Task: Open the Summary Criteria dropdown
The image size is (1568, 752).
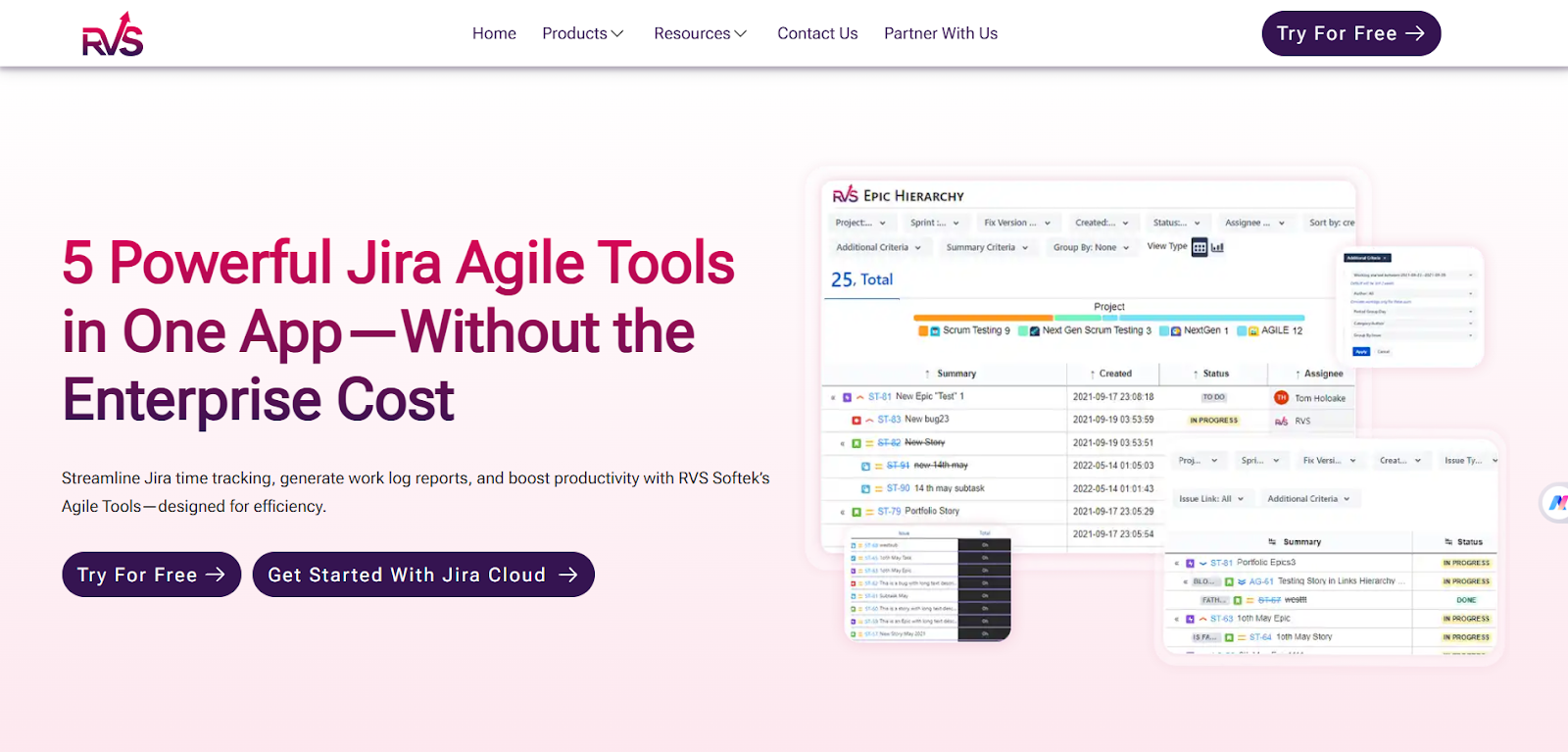Action: coord(988,247)
